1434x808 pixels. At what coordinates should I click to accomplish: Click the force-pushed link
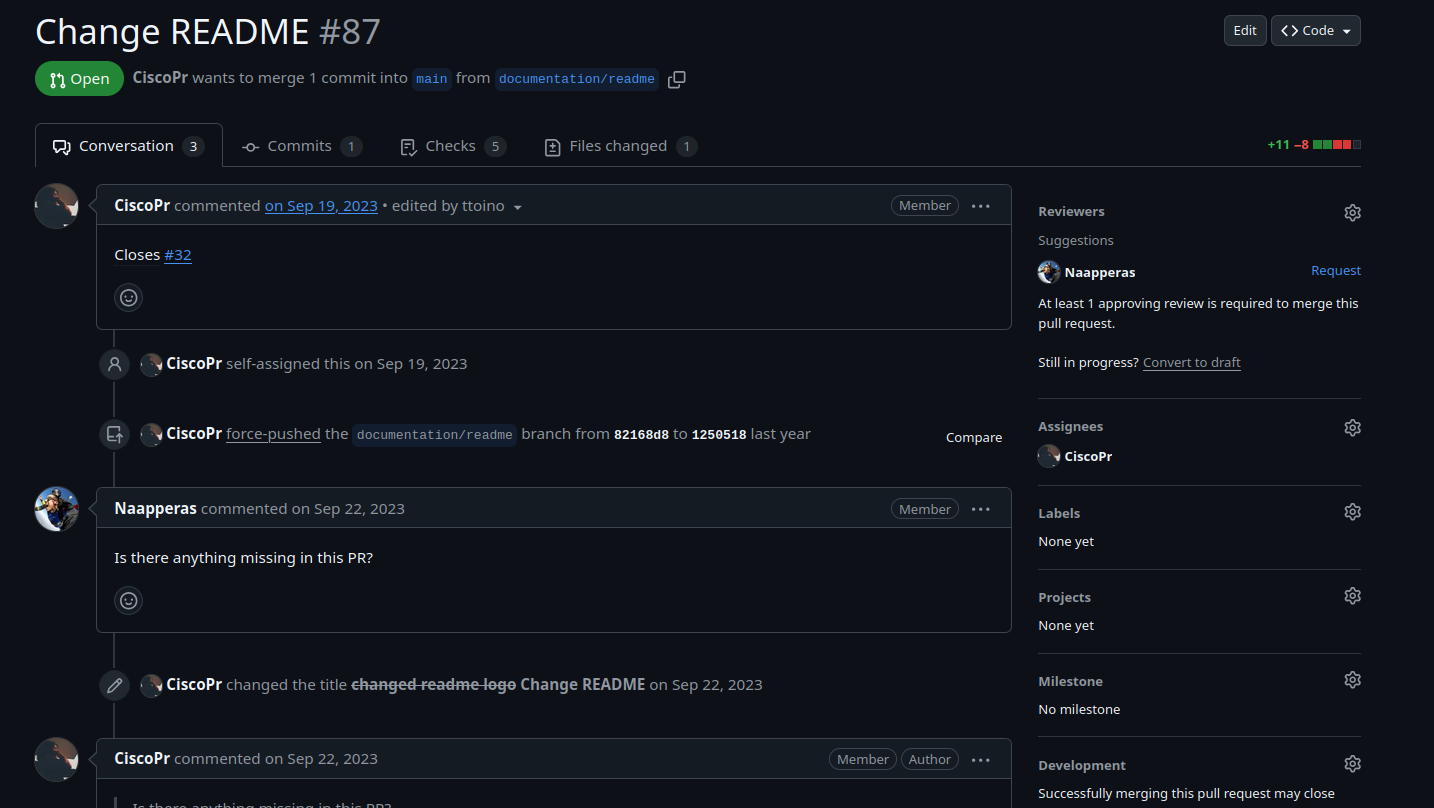(x=273, y=434)
